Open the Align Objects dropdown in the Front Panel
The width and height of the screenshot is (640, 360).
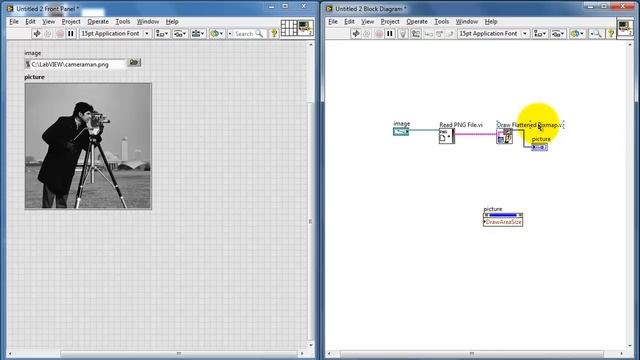click(162, 33)
